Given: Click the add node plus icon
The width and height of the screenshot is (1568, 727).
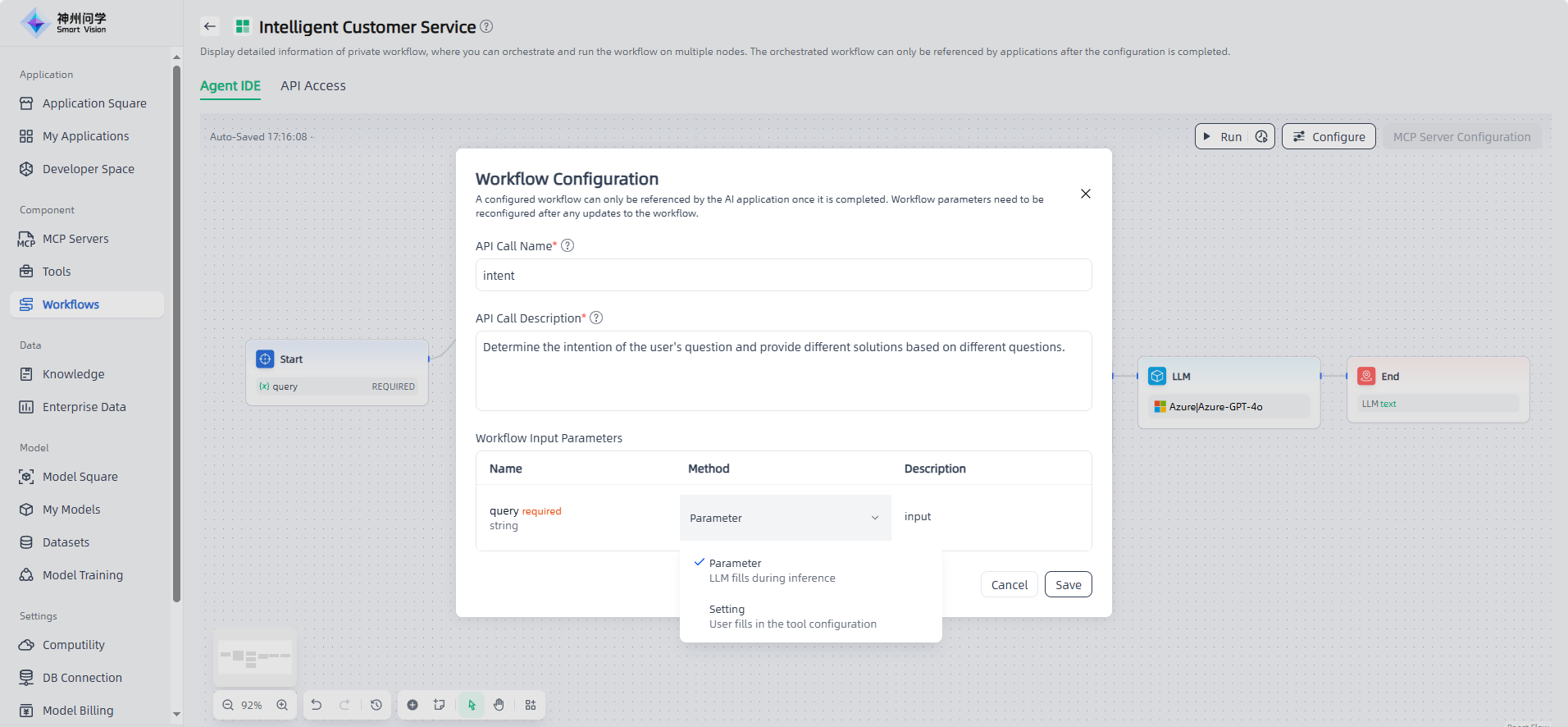Looking at the screenshot, I should point(413,705).
